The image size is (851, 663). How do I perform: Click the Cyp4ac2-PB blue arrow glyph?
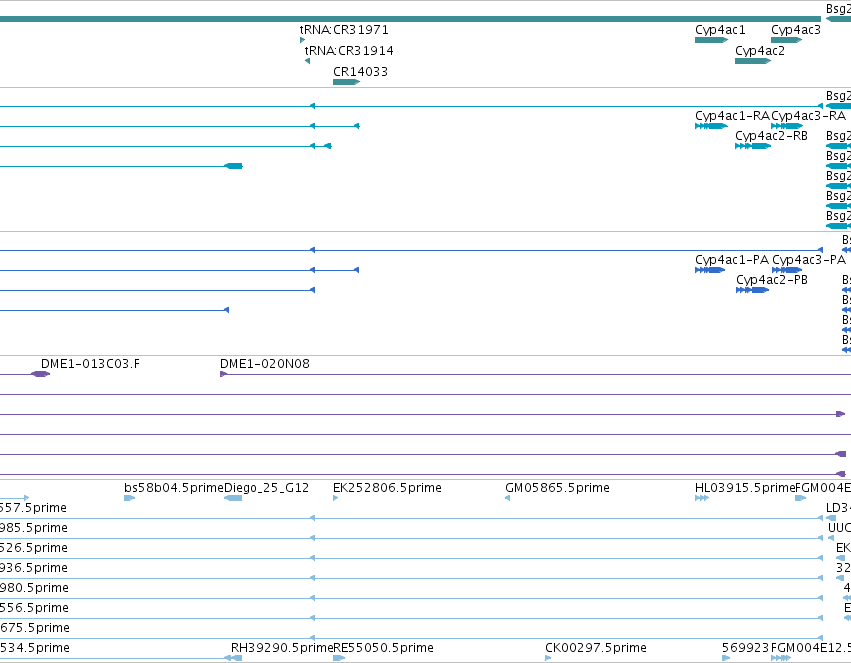[752, 290]
